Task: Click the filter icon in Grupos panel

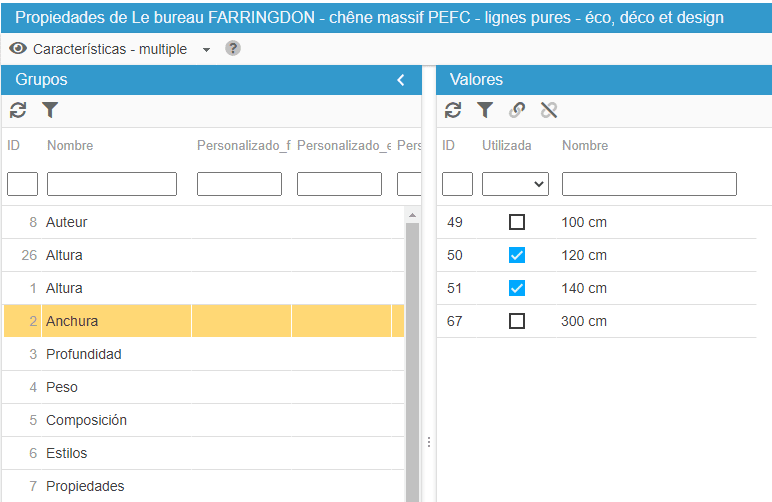Action: 50,110
